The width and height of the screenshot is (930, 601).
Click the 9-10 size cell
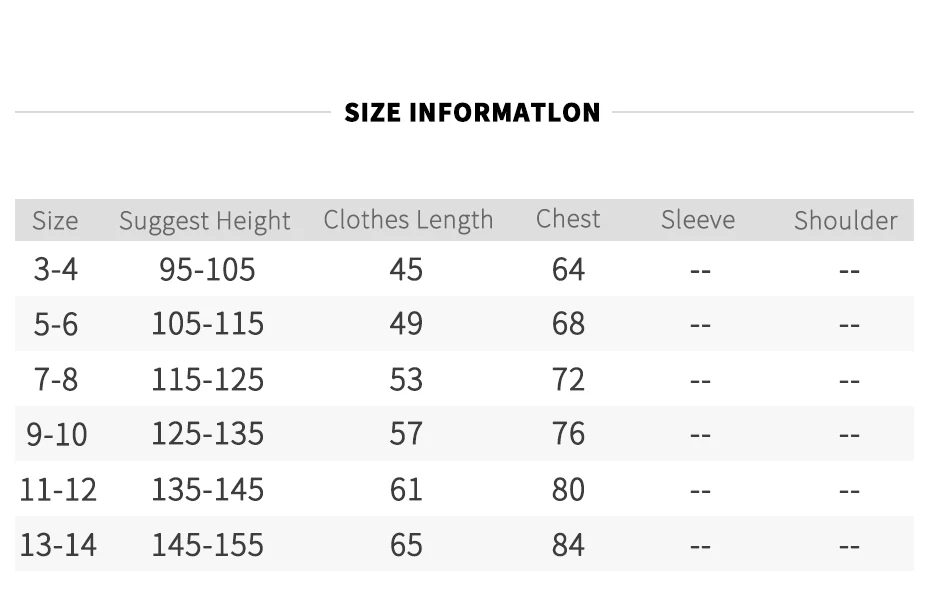(57, 434)
